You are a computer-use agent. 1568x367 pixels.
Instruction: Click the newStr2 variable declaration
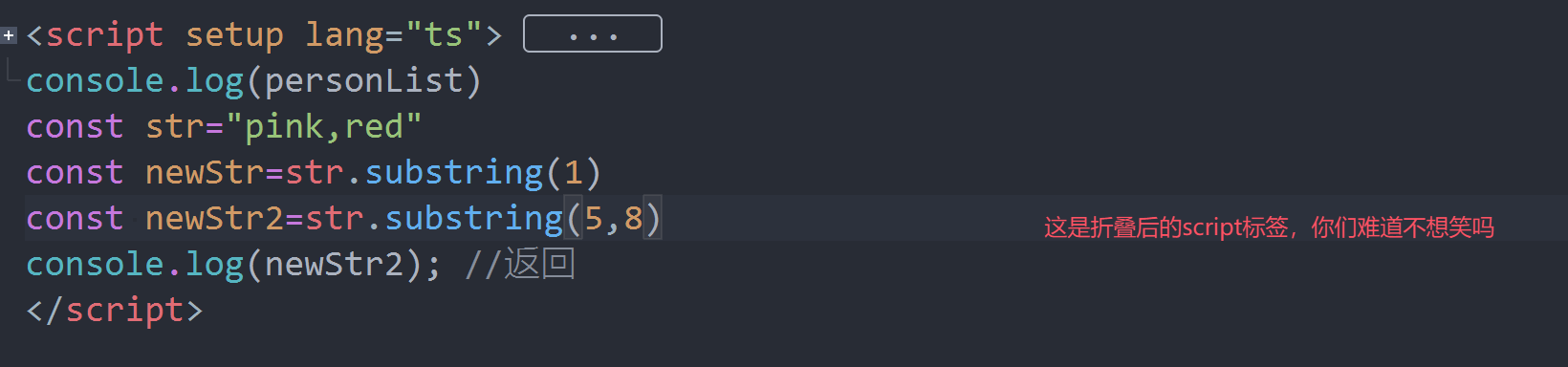click(x=214, y=219)
